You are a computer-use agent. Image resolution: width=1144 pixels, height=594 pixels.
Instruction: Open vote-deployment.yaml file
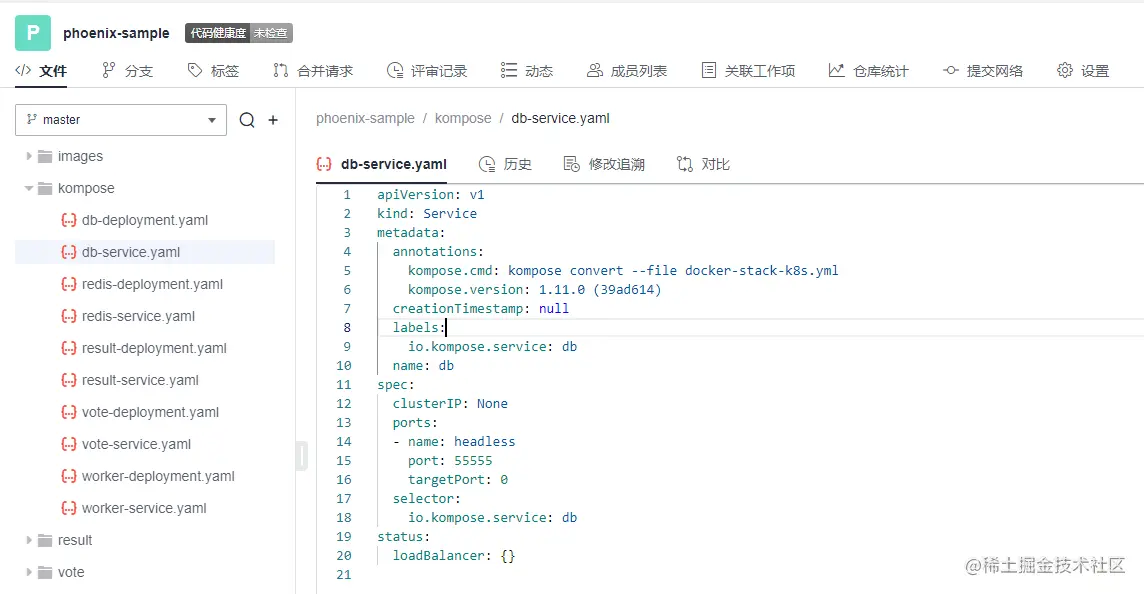(145, 412)
